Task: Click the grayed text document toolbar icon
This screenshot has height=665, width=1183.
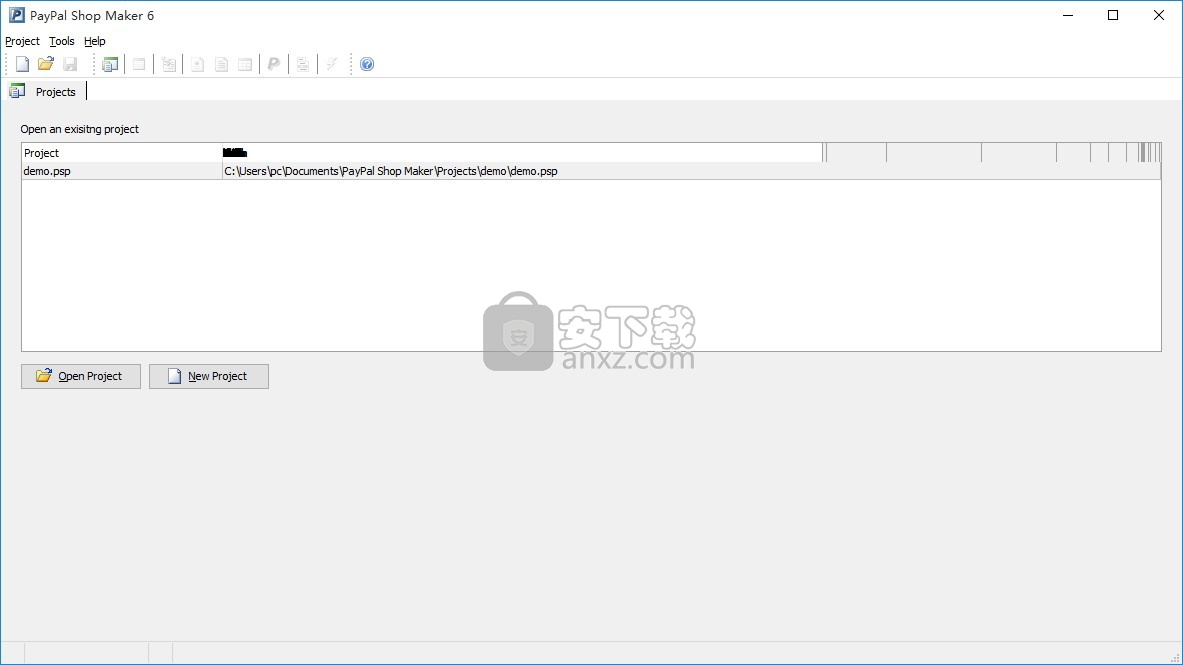Action: click(221, 64)
